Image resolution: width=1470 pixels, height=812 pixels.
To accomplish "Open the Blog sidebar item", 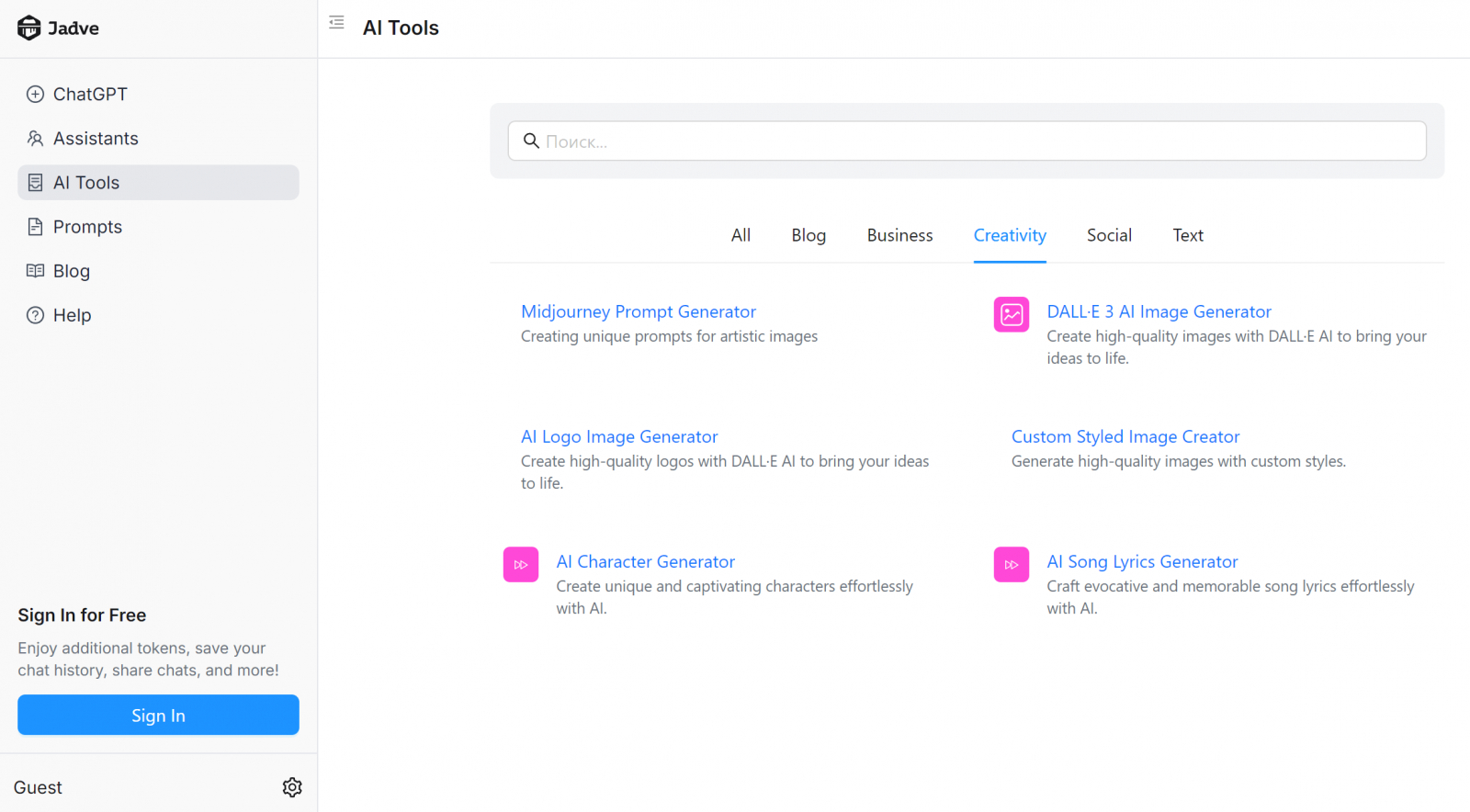I will (x=71, y=271).
